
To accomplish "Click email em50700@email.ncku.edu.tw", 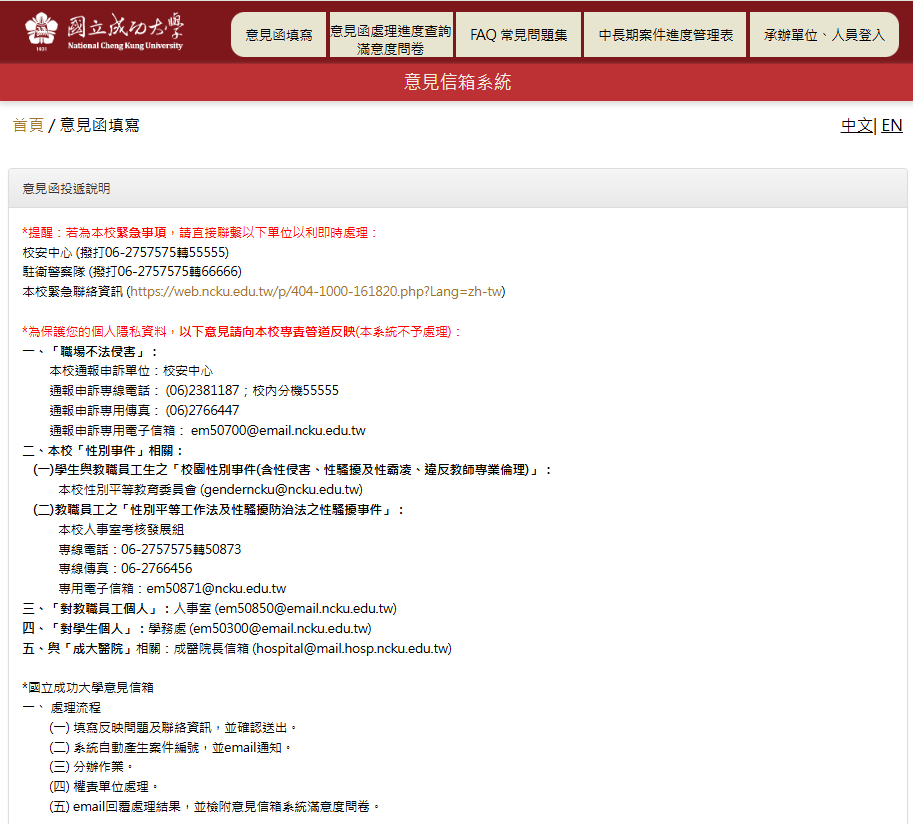I will 278,430.
